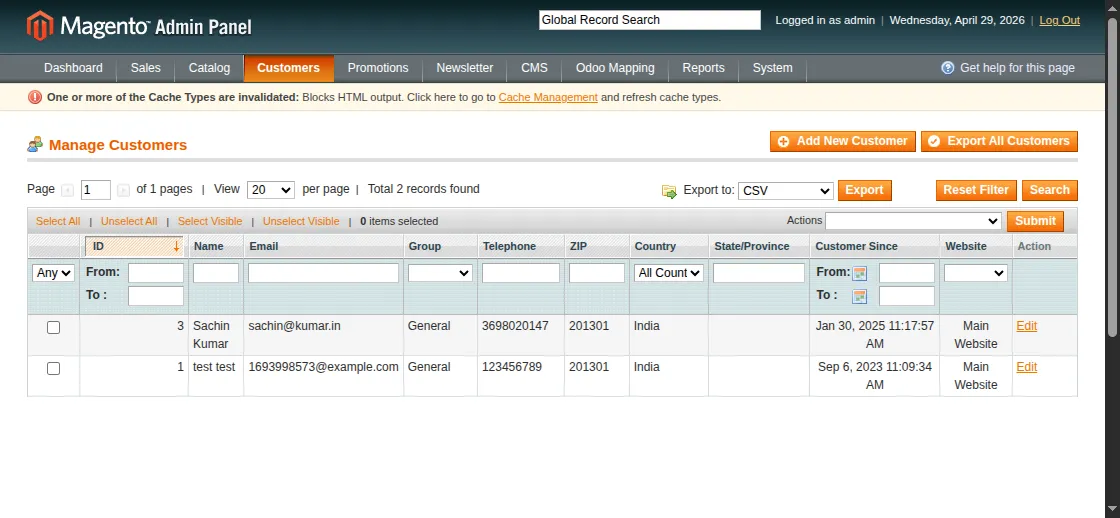Image resolution: width=1120 pixels, height=518 pixels.
Task: Click the next page arrow icon
Action: tap(123, 190)
